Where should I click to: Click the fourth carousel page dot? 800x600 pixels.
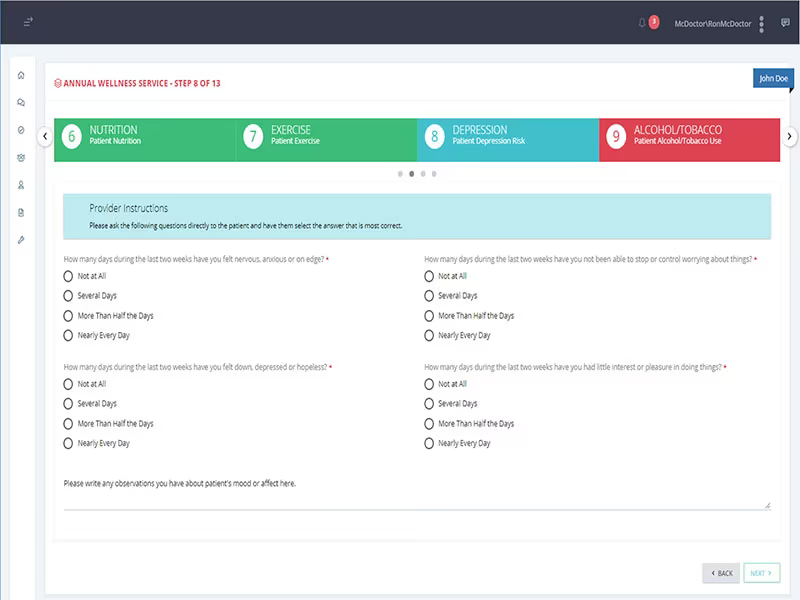[434, 174]
